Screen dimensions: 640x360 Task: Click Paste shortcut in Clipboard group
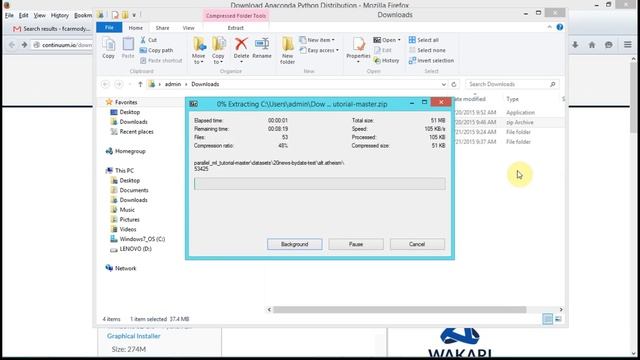pyautogui.click(x=161, y=60)
